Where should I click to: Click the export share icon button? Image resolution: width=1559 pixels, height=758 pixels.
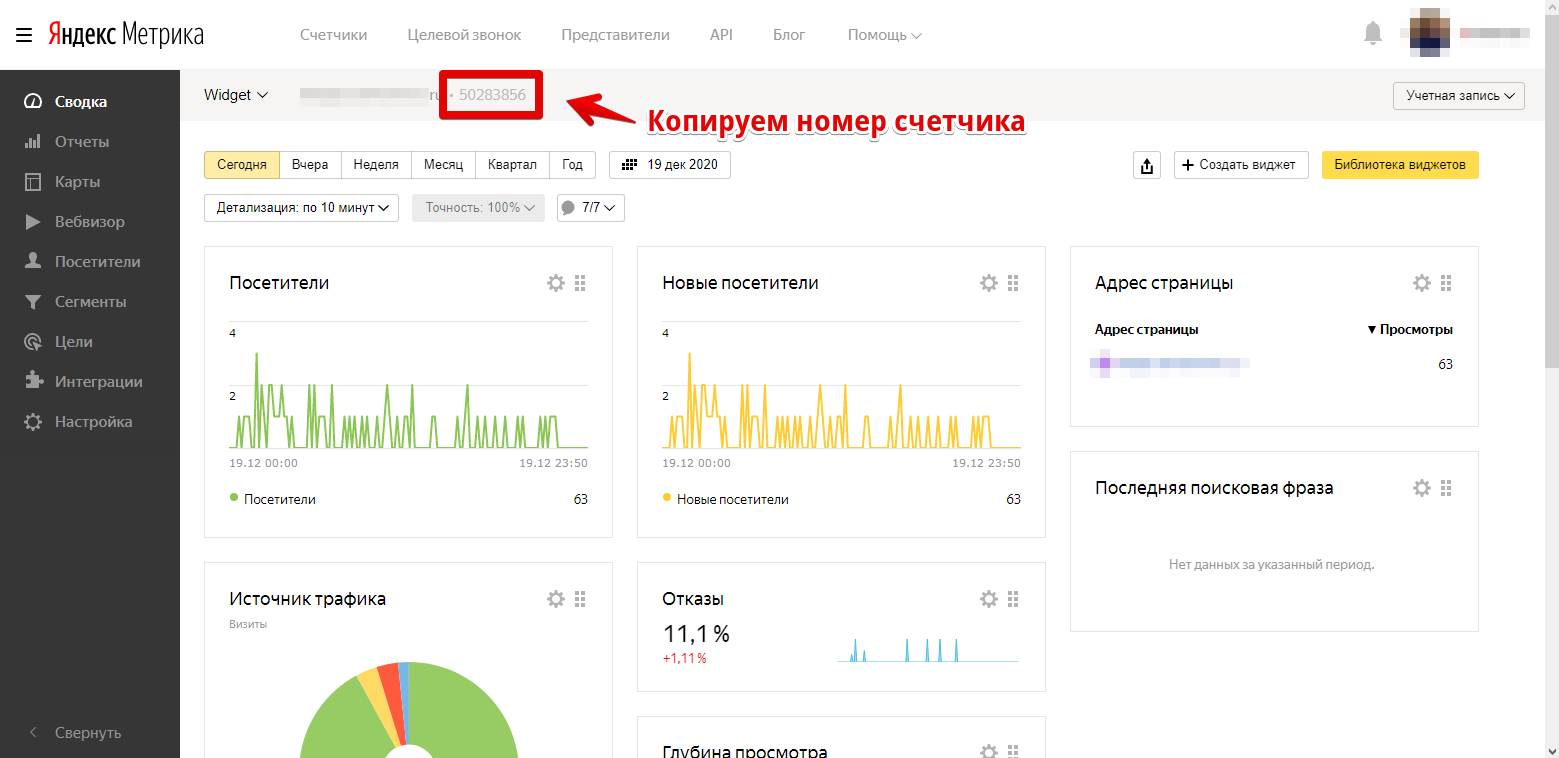point(1147,165)
